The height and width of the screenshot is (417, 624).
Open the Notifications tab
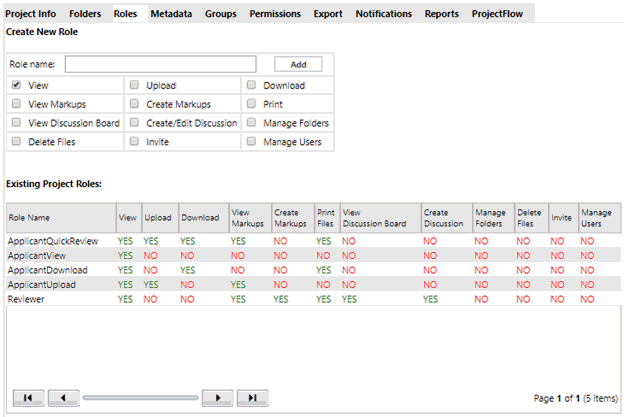pos(384,14)
